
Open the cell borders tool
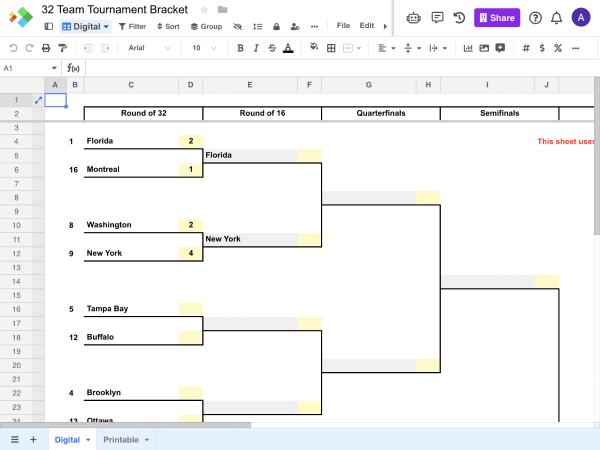coord(331,48)
